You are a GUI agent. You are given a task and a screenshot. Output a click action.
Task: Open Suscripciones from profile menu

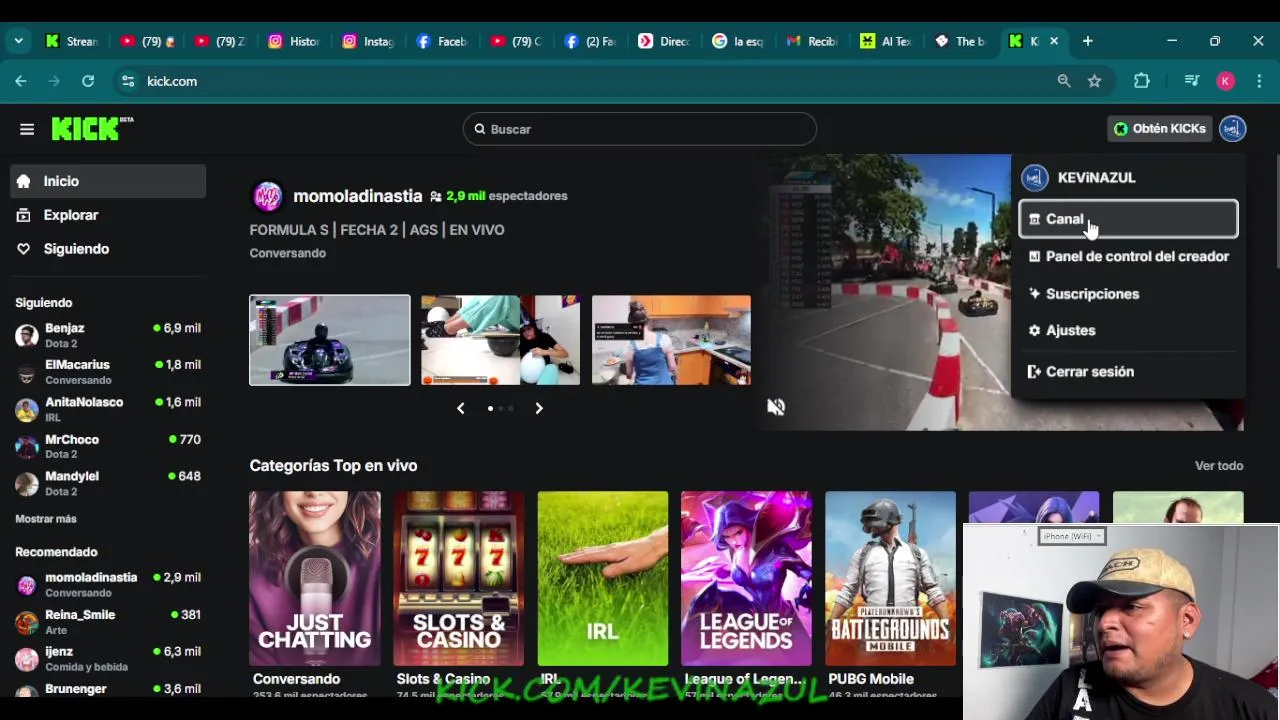pyautogui.click(x=1128, y=294)
